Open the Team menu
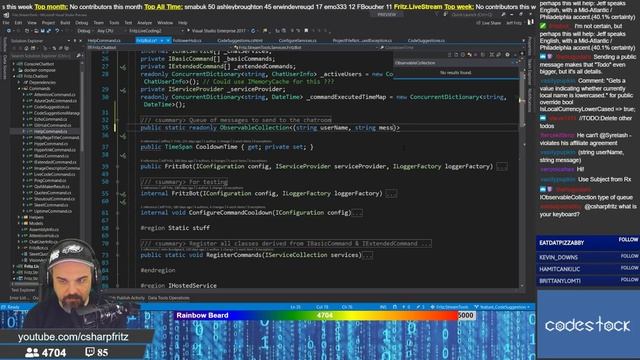640x360 pixels. (x=98, y=23)
